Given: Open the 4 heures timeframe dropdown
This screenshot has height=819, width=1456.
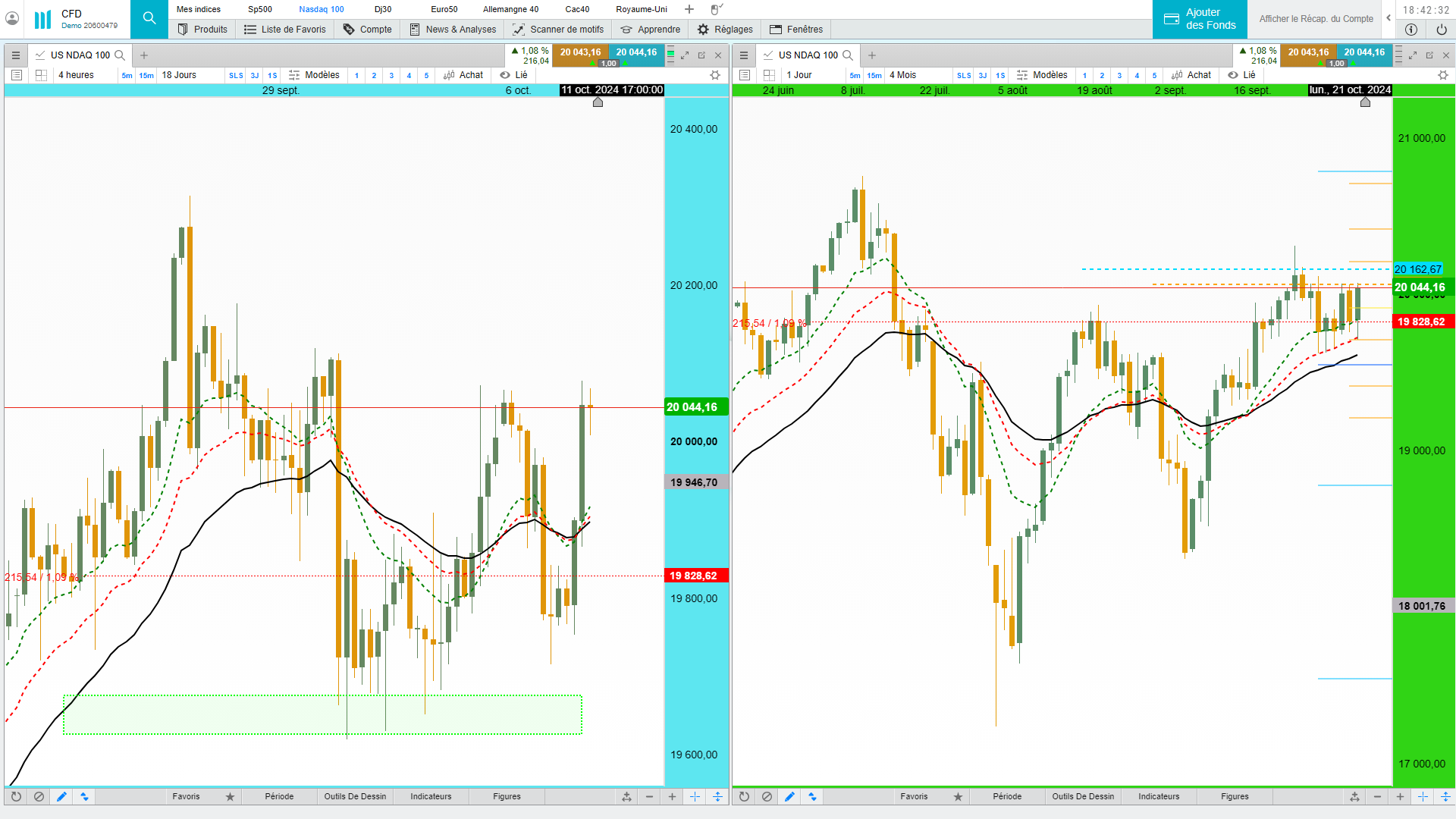Looking at the screenshot, I should click(x=76, y=75).
